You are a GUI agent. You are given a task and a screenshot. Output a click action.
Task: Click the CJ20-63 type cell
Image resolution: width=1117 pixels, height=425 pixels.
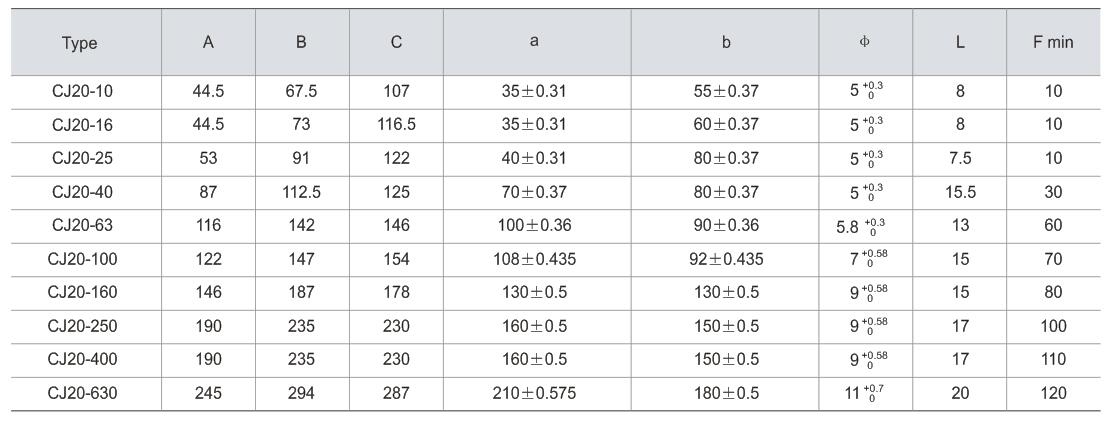[82, 226]
